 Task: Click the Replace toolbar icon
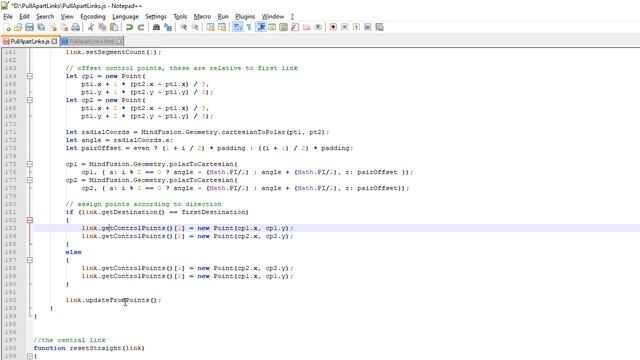168,27
